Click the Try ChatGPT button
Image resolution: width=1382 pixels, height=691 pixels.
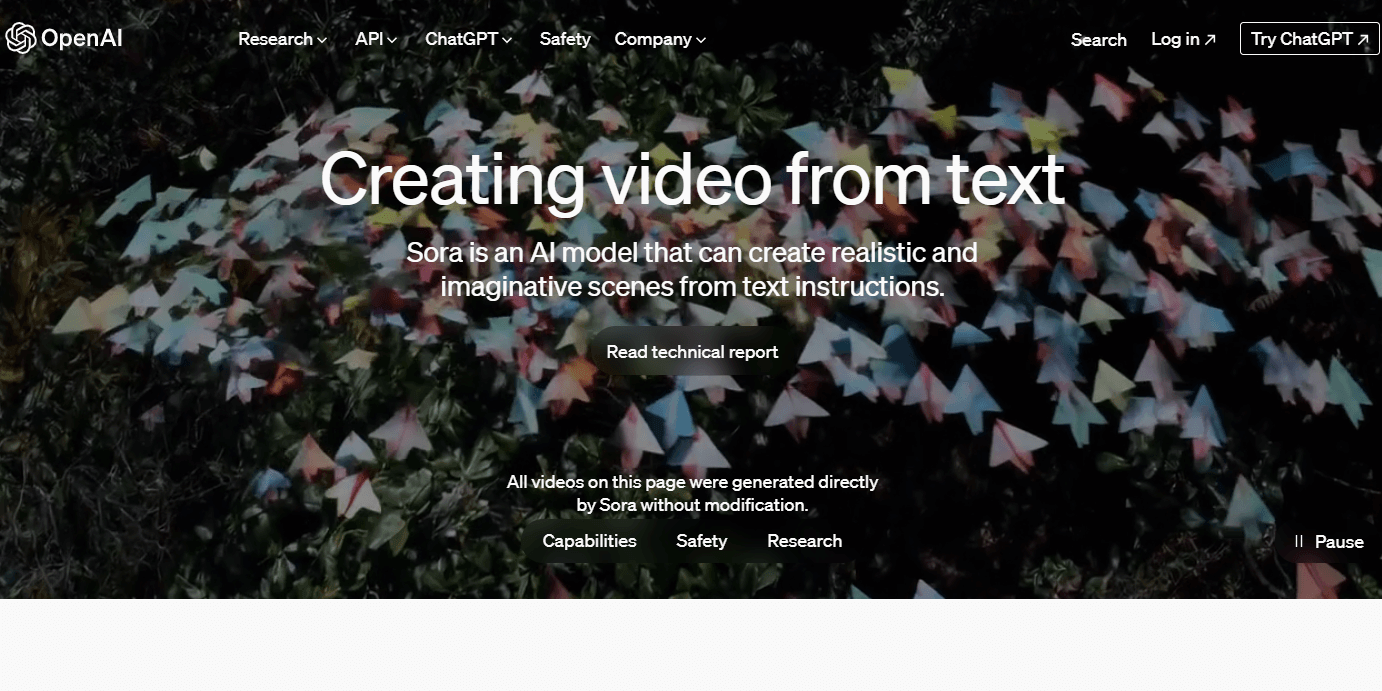click(1309, 39)
